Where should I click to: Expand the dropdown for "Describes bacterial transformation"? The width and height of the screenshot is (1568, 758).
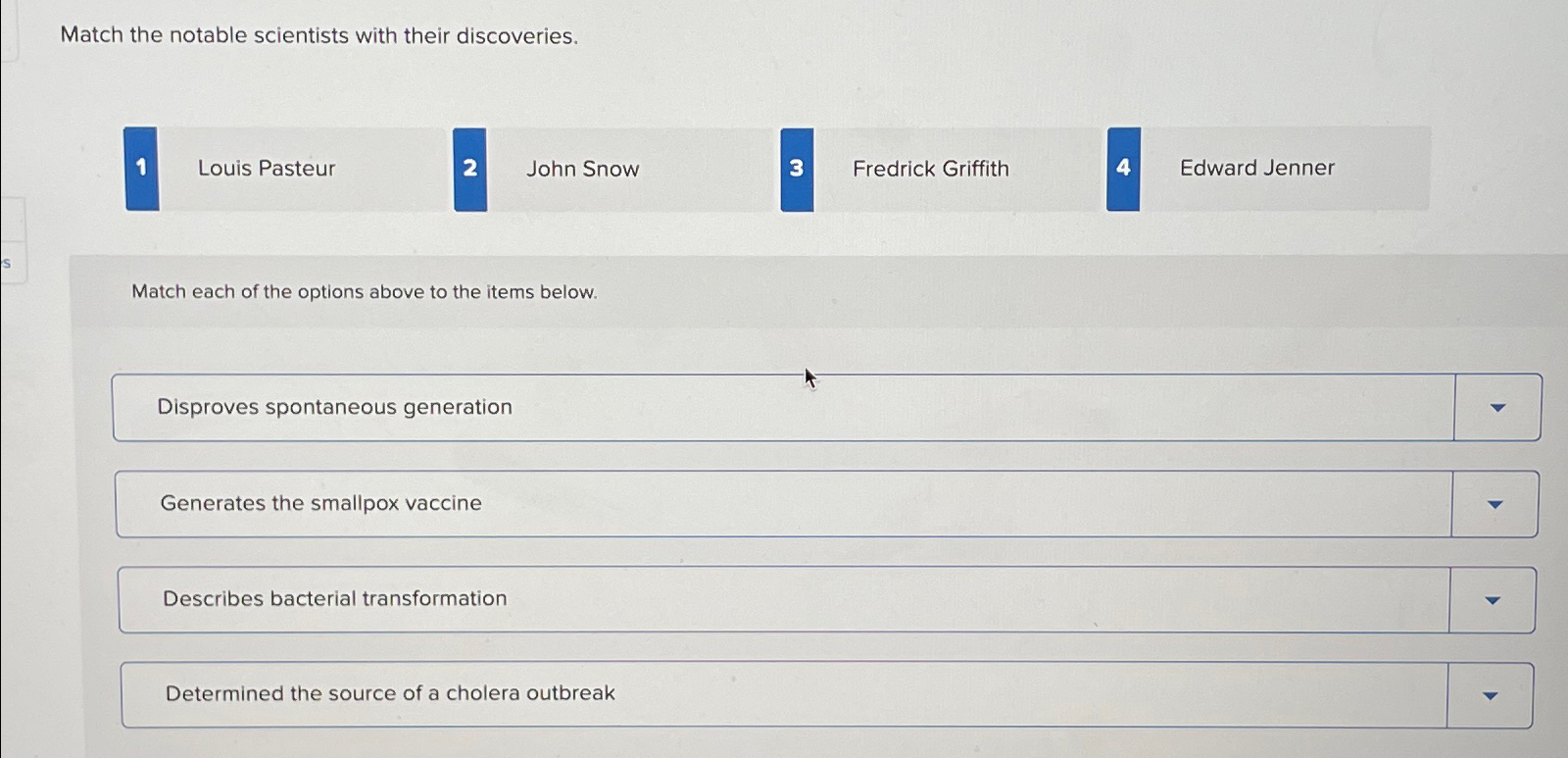coord(1491,599)
